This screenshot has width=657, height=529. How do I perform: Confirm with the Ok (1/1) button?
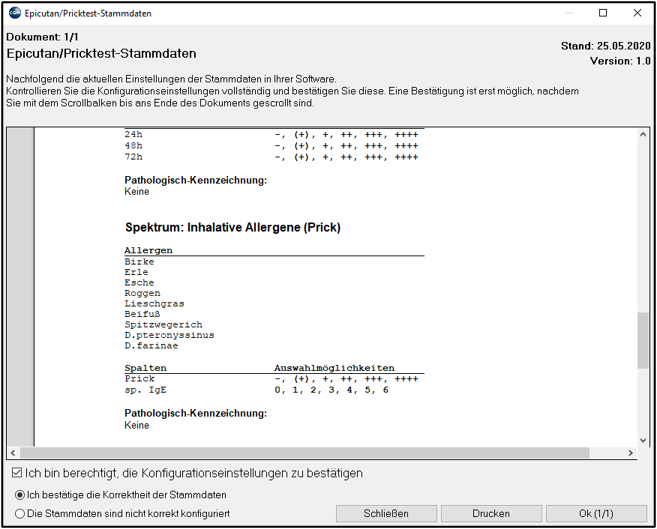click(x=596, y=514)
